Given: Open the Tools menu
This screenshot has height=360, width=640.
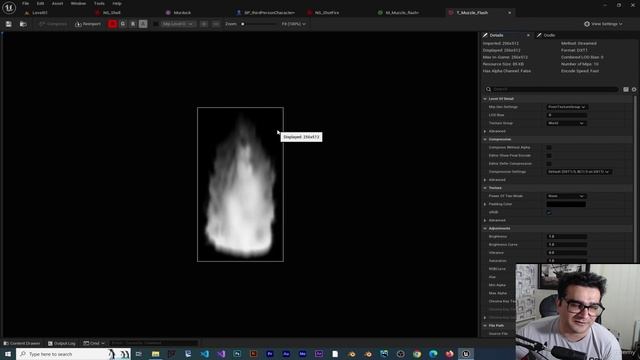Looking at the screenshot, I should 99,3.
